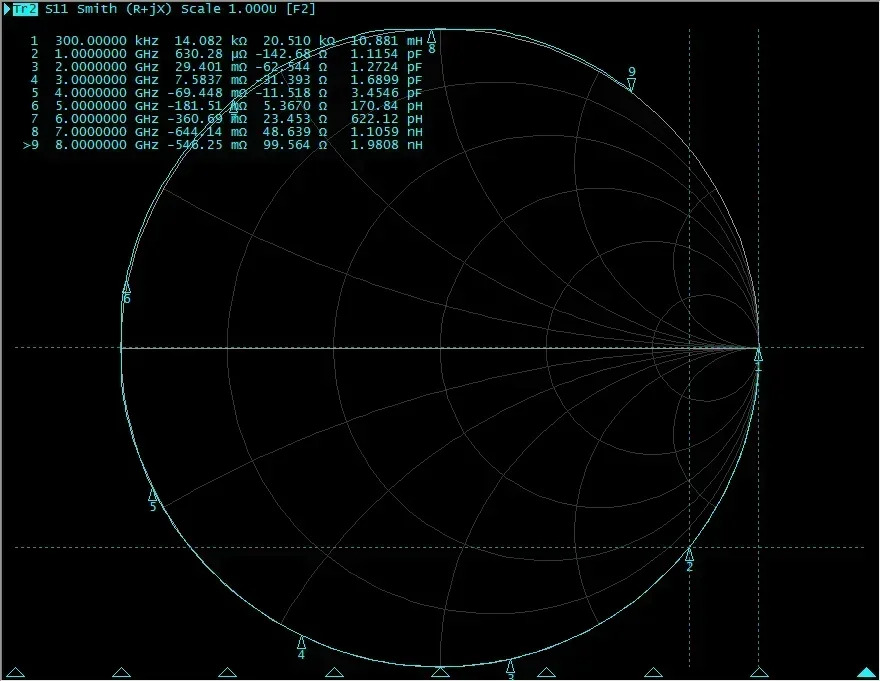The image size is (880, 681).
Task: Select the 4.0000000 GHz marker row
Action: [227, 93]
